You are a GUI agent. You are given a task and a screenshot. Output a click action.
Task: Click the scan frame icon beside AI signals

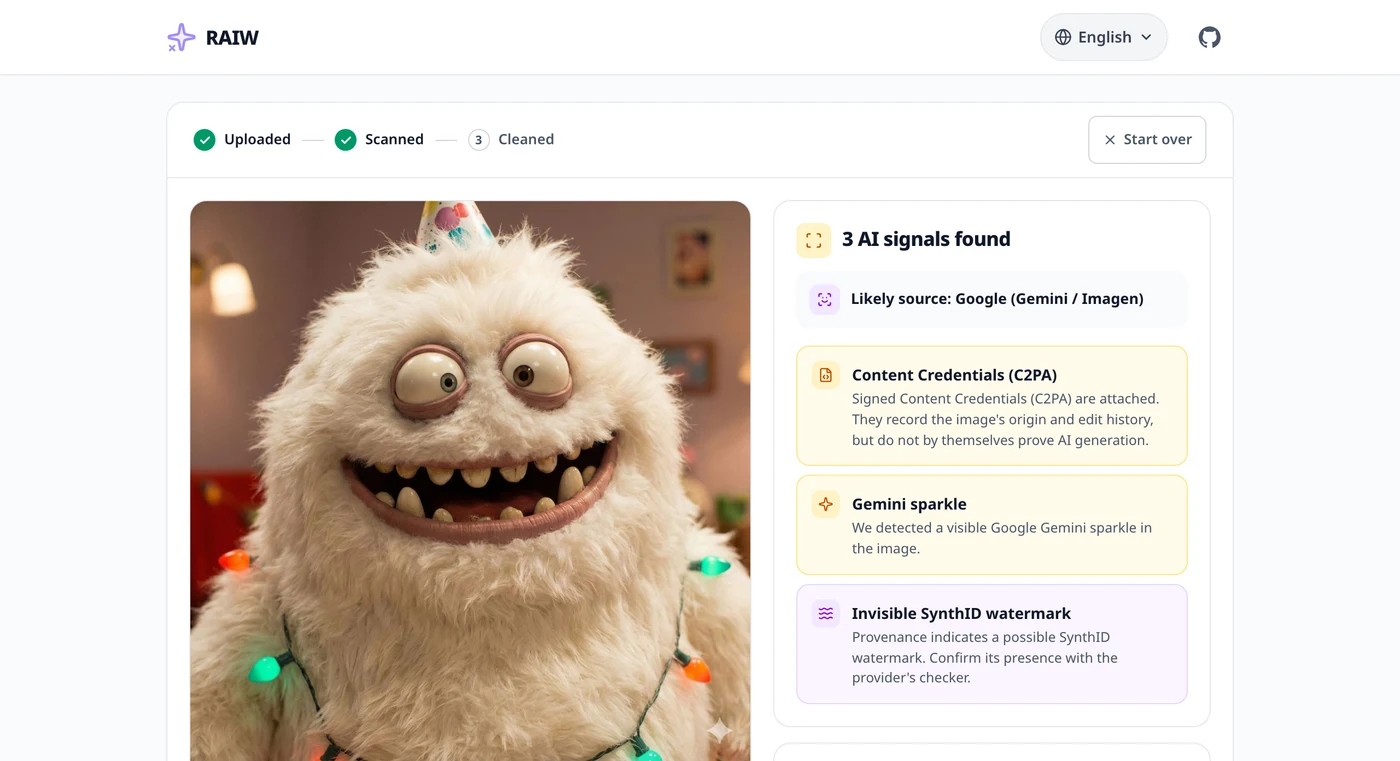(814, 240)
